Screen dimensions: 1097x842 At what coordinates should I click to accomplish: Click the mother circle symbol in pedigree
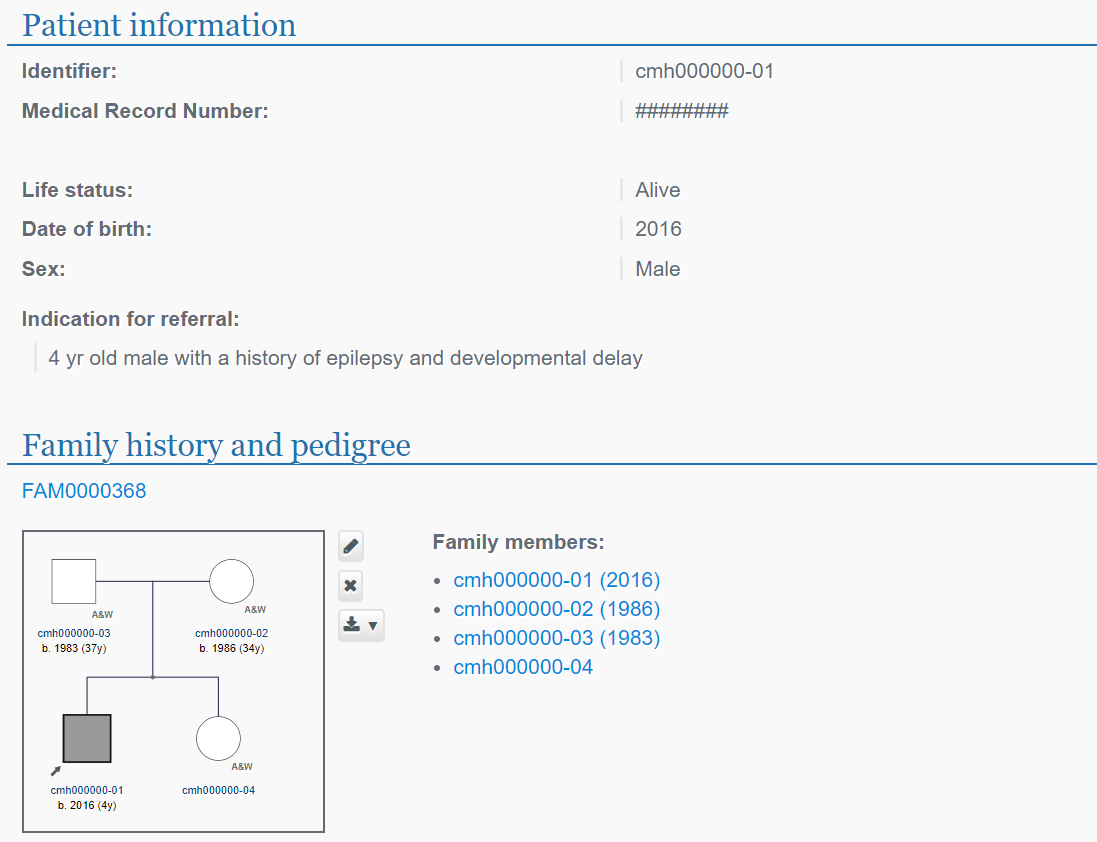click(x=231, y=581)
